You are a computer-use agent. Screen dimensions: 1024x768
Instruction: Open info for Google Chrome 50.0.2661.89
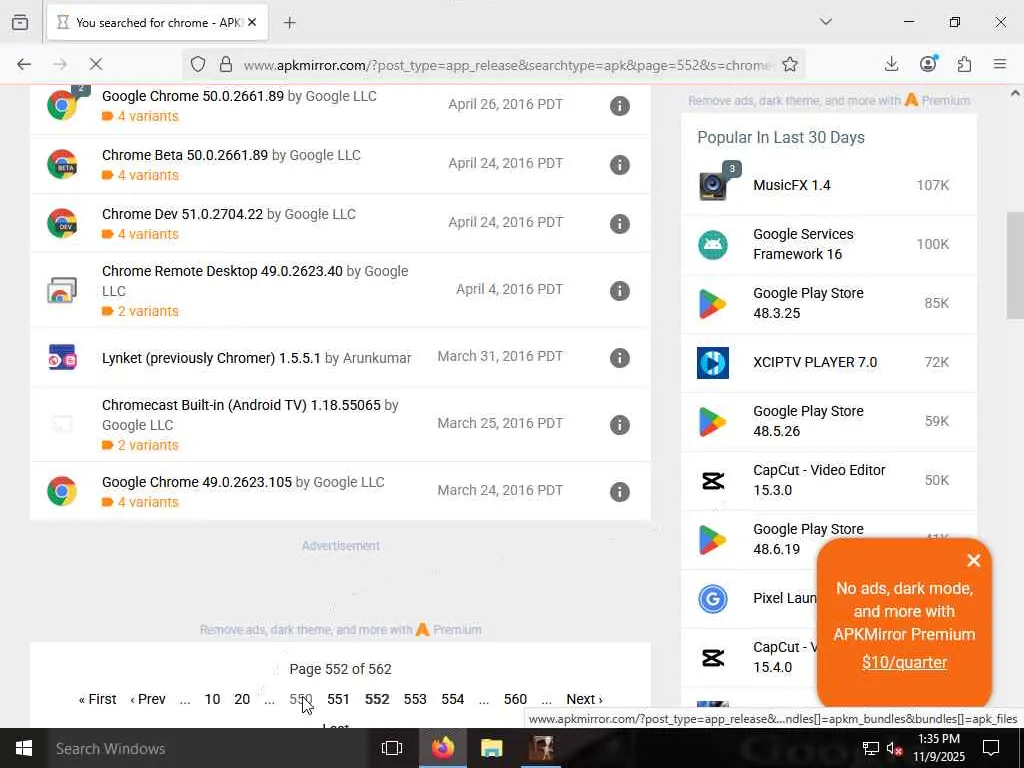coord(619,106)
